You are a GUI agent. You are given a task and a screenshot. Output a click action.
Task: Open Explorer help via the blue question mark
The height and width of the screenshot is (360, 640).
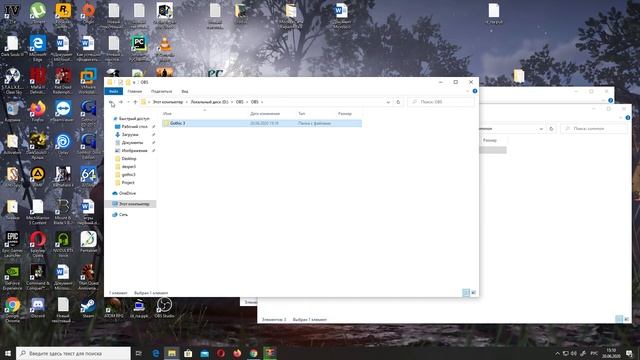[x=475, y=91]
